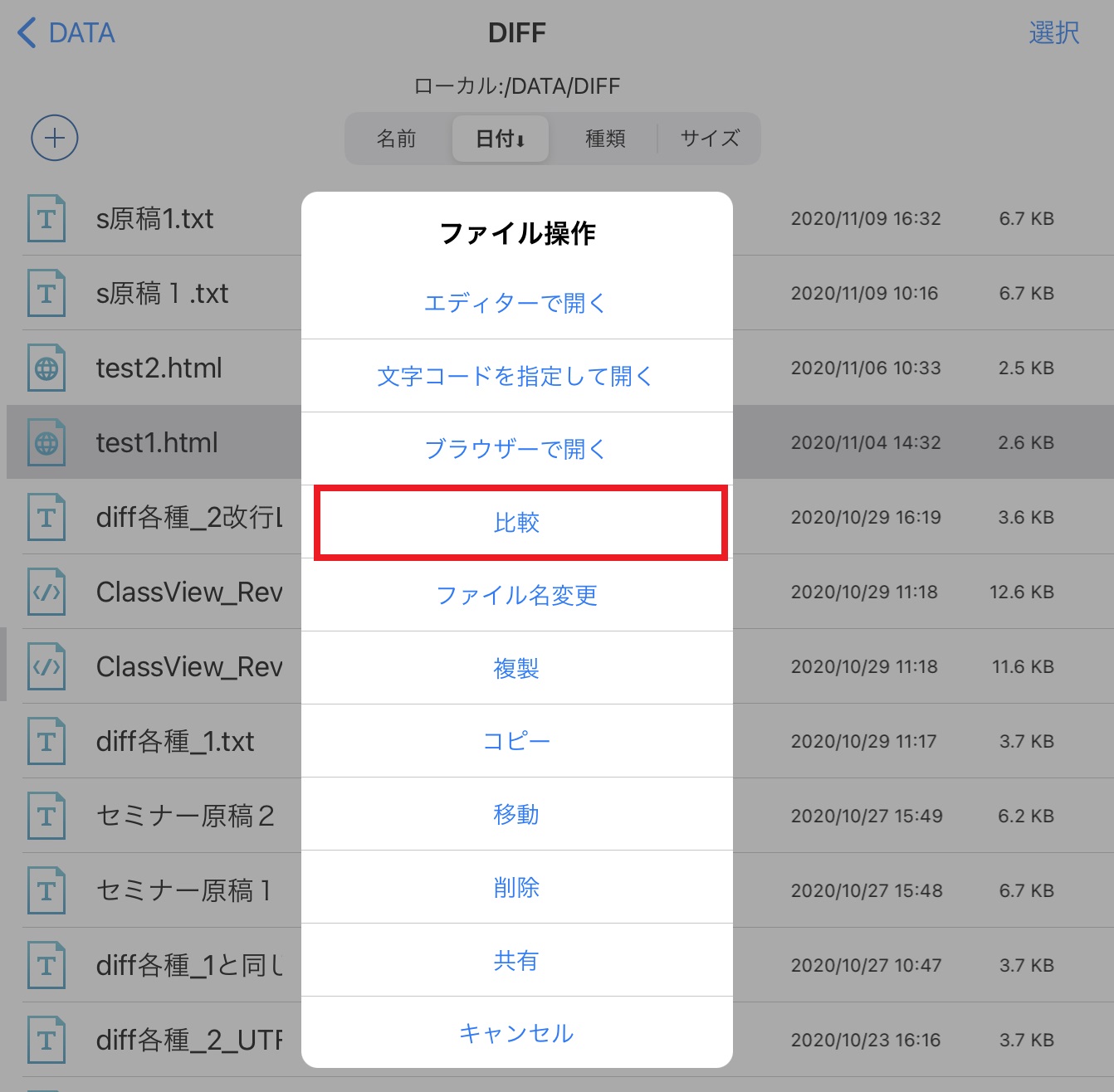This screenshot has height=1092, width=1114.
Task: Tap the 選択 button
Action: tap(1056, 33)
